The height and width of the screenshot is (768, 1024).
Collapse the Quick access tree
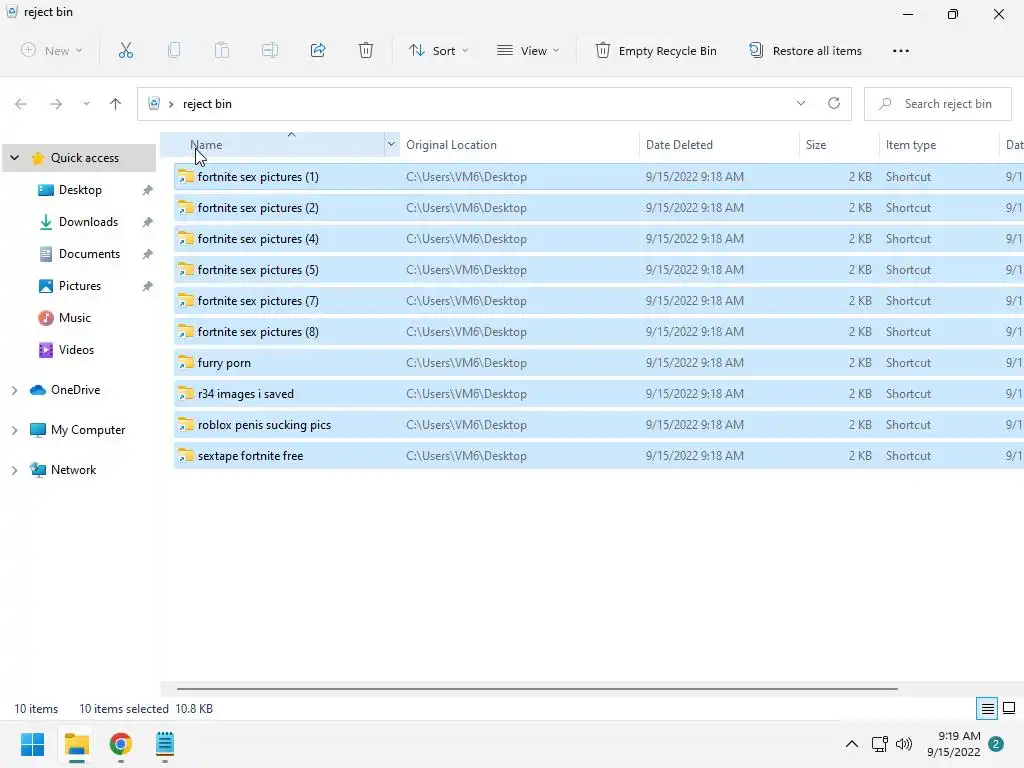[x=14, y=157]
